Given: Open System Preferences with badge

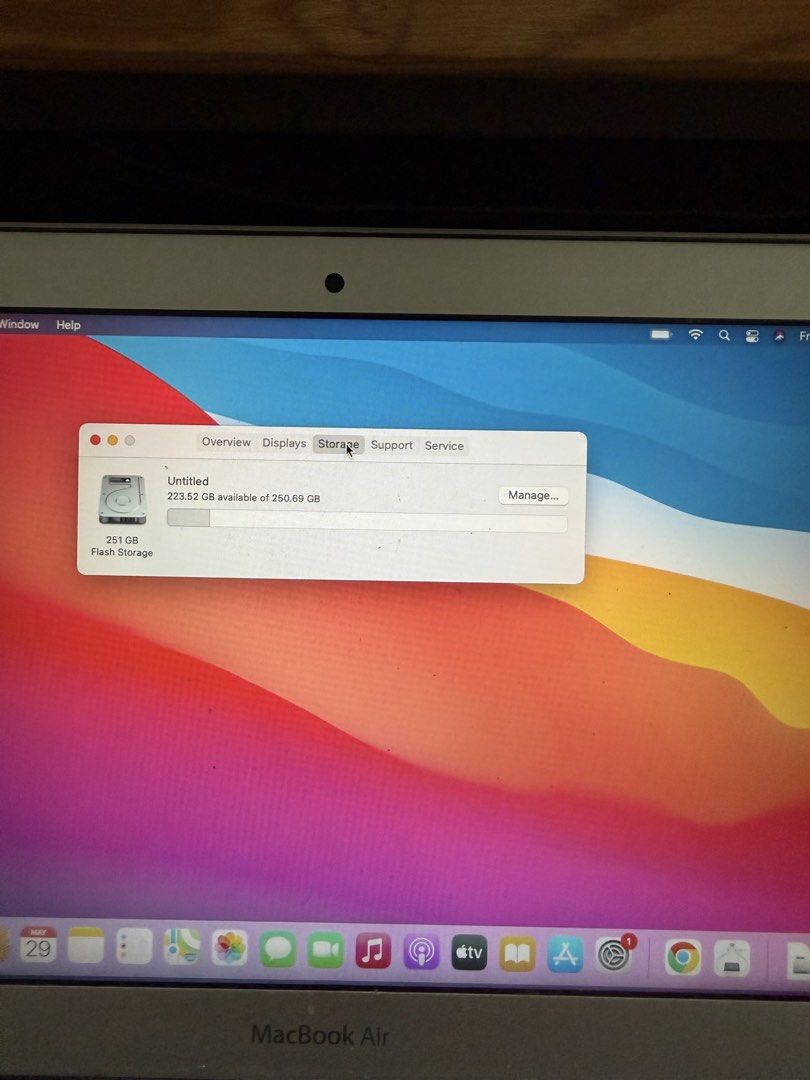Looking at the screenshot, I should click(x=614, y=955).
